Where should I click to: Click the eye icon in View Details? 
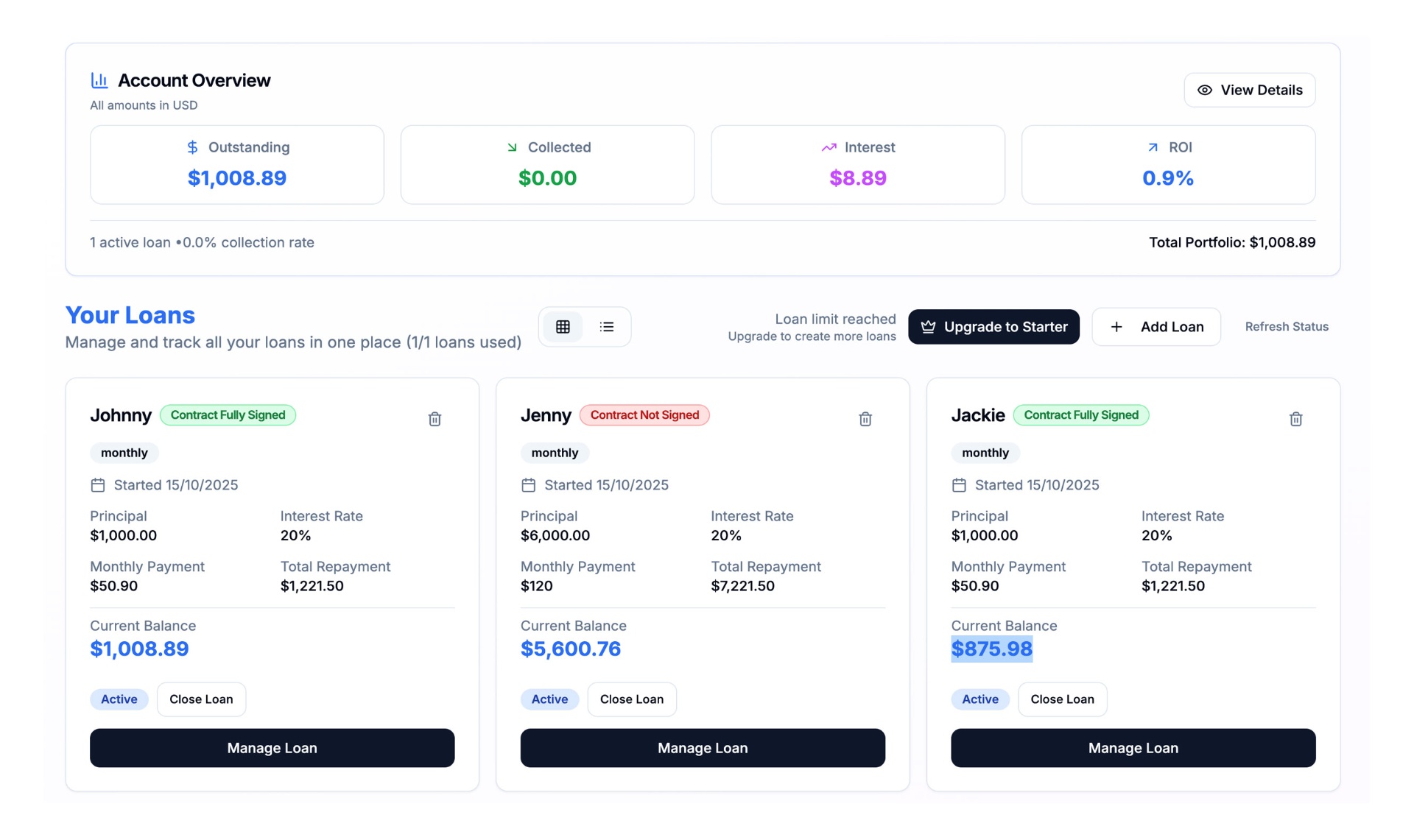1205,89
